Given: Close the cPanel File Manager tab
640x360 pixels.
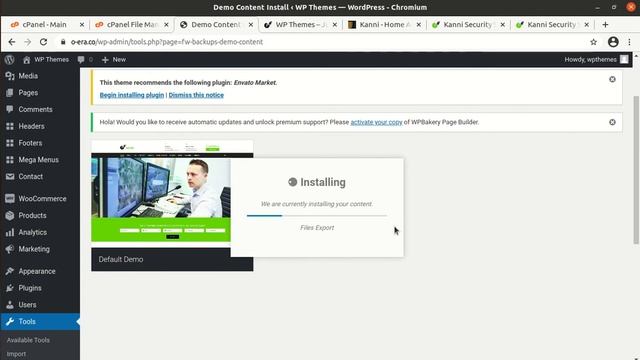Looking at the screenshot, I should (x=166, y=25).
